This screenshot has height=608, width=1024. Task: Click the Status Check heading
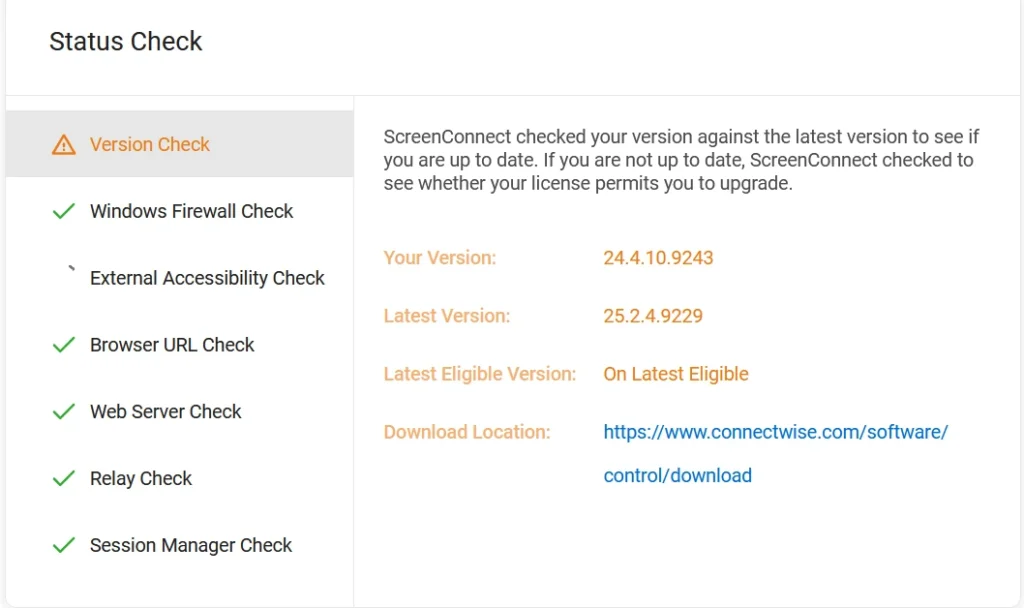pos(126,42)
